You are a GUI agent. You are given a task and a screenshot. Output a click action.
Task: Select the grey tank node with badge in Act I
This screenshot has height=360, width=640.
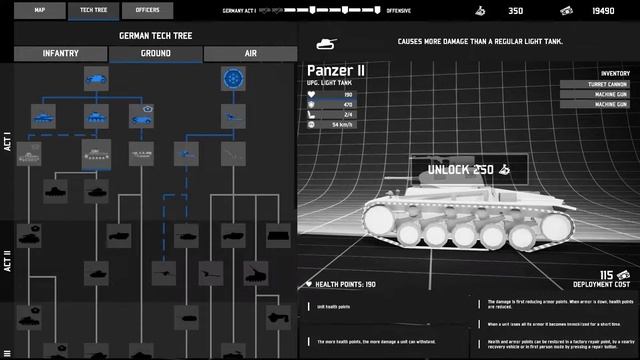(x=29, y=154)
